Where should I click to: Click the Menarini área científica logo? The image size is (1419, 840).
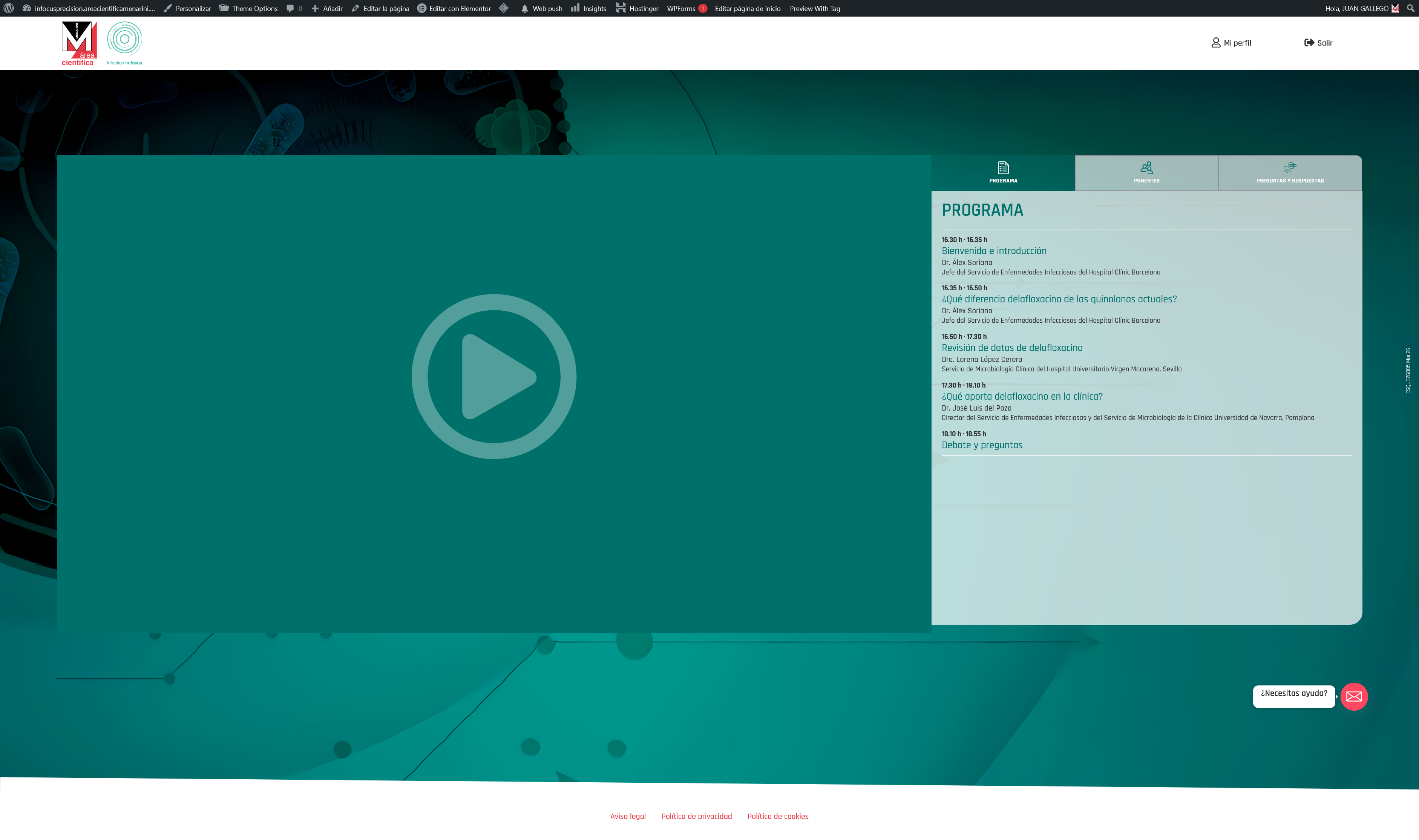[x=79, y=43]
